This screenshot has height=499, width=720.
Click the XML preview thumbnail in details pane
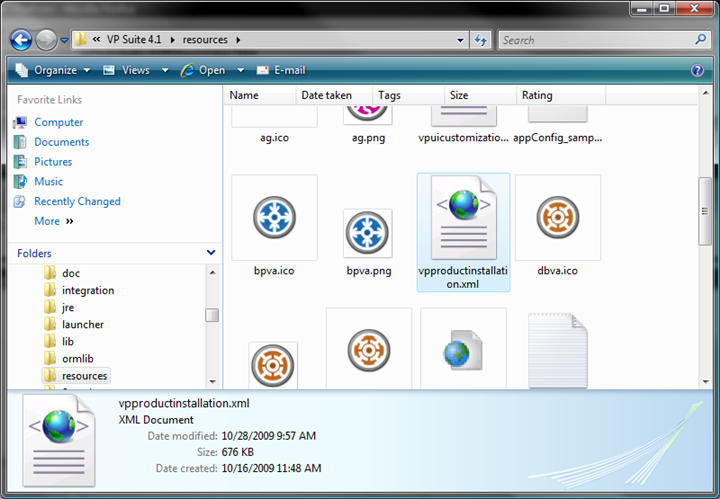pyautogui.click(x=59, y=440)
